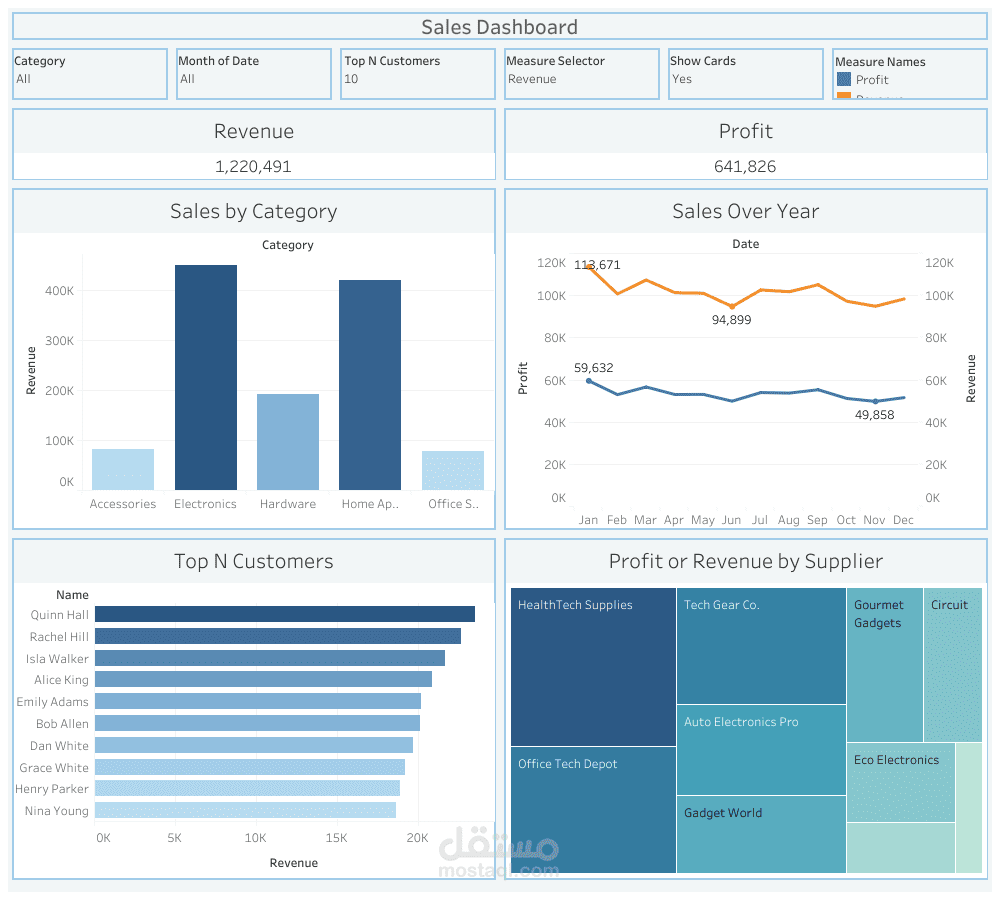Select the Emily Adams customer bar

[x=257, y=701]
